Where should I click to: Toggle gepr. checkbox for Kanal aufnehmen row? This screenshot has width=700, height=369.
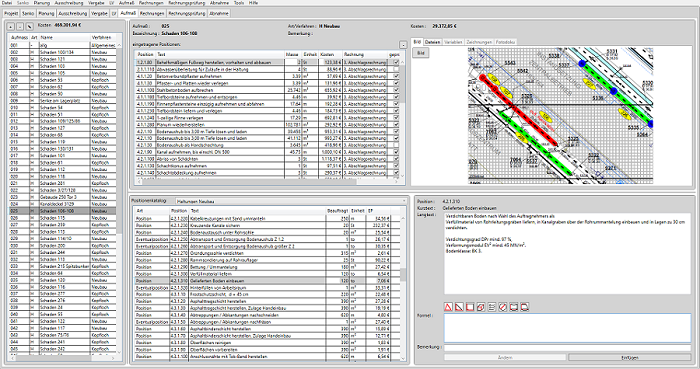(396, 152)
